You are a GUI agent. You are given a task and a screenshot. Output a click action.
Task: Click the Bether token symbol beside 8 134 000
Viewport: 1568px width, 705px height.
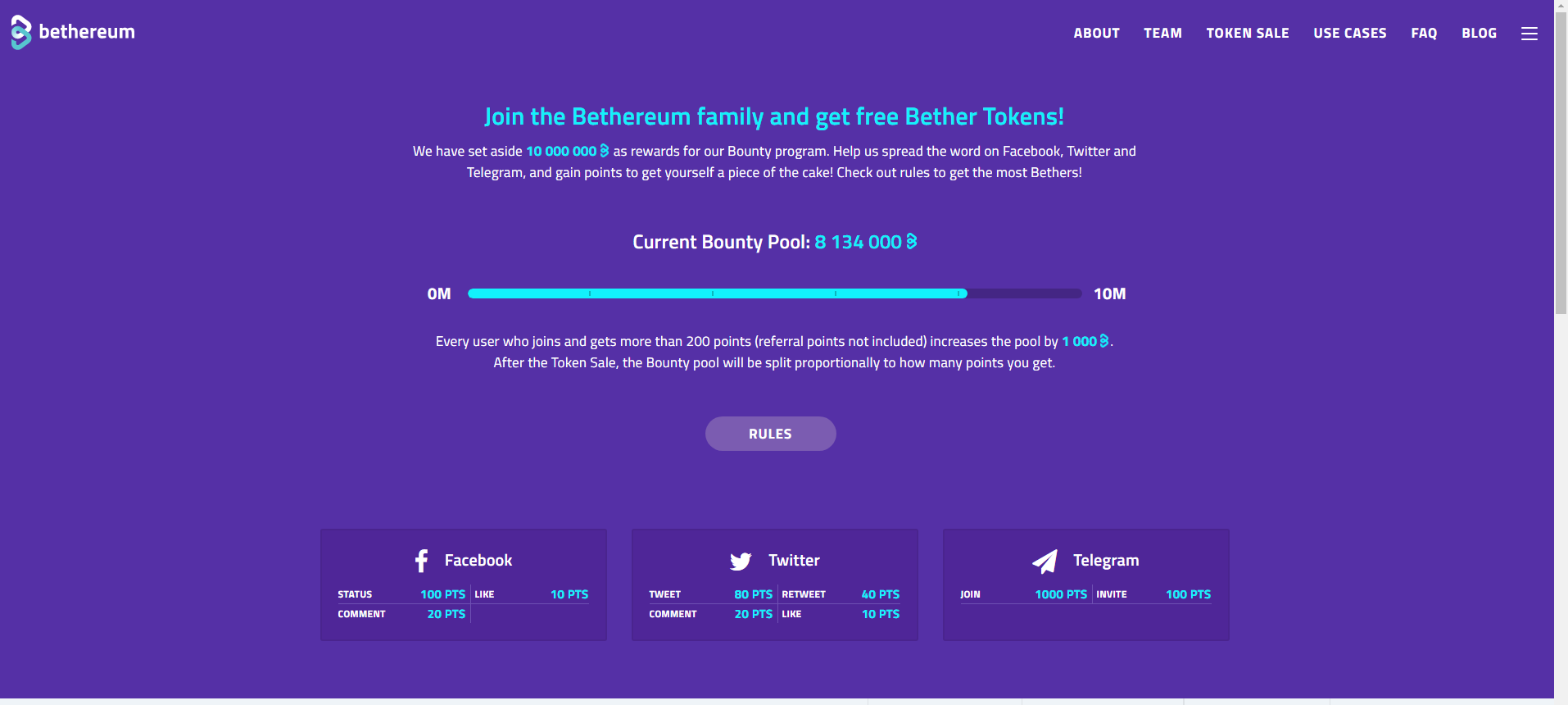(911, 242)
